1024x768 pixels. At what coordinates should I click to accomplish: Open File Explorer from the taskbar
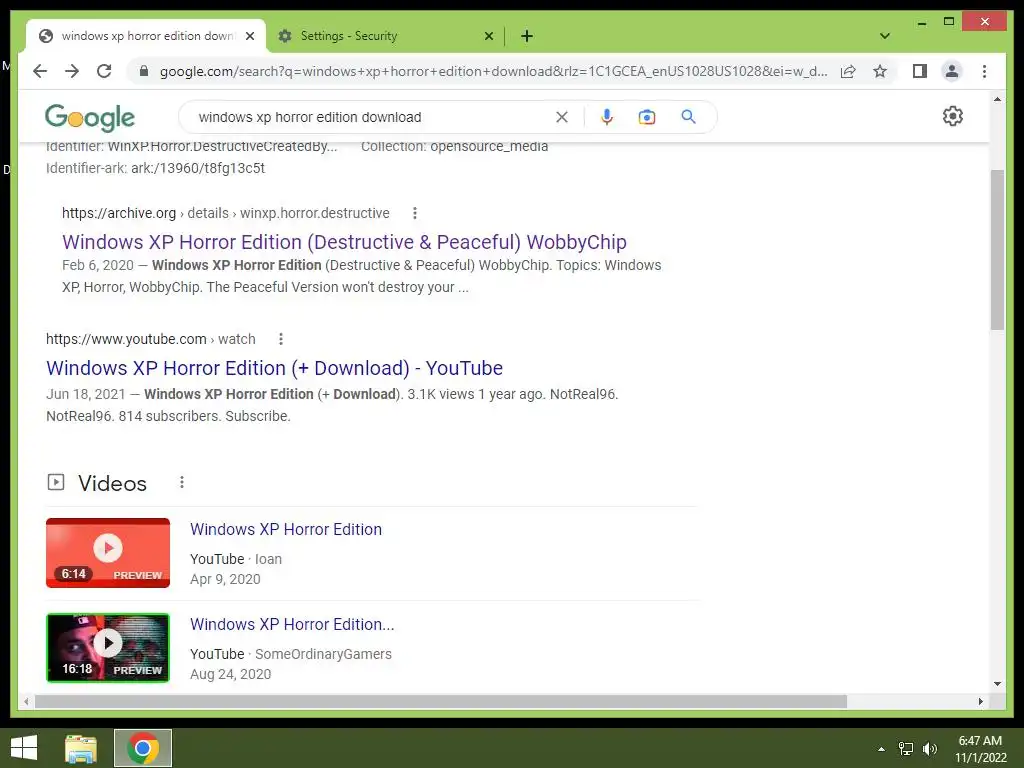coord(81,748)
